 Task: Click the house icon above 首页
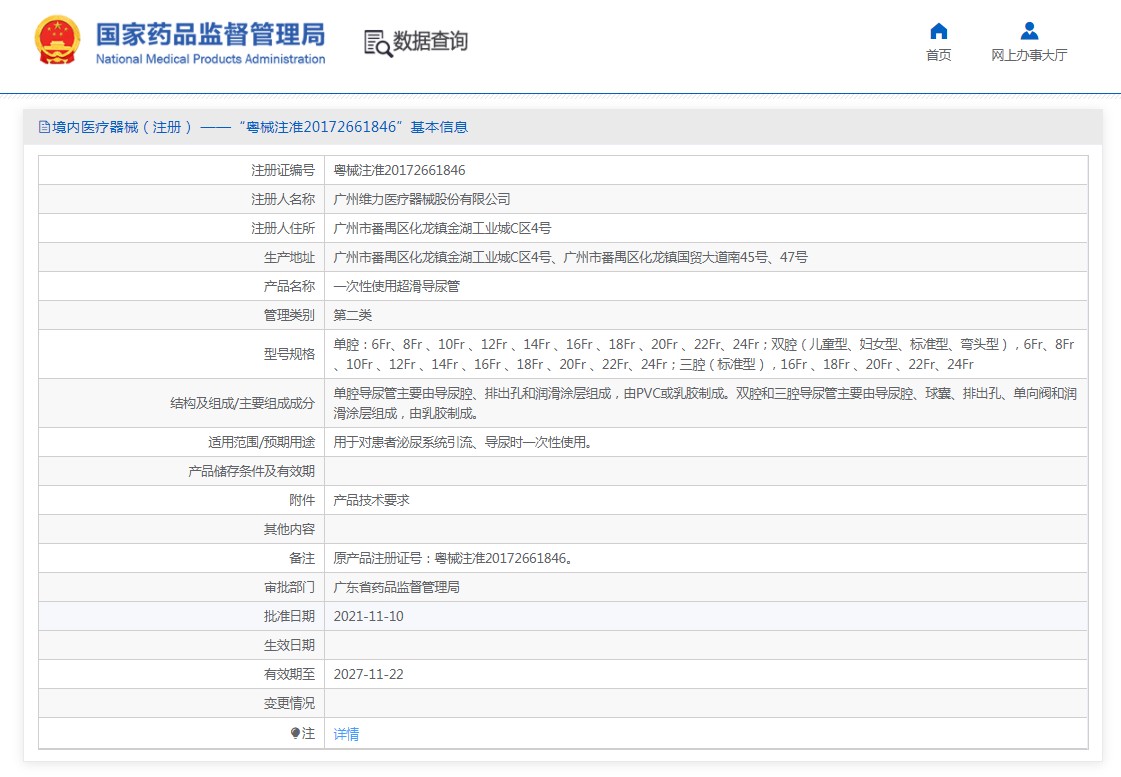938,31
